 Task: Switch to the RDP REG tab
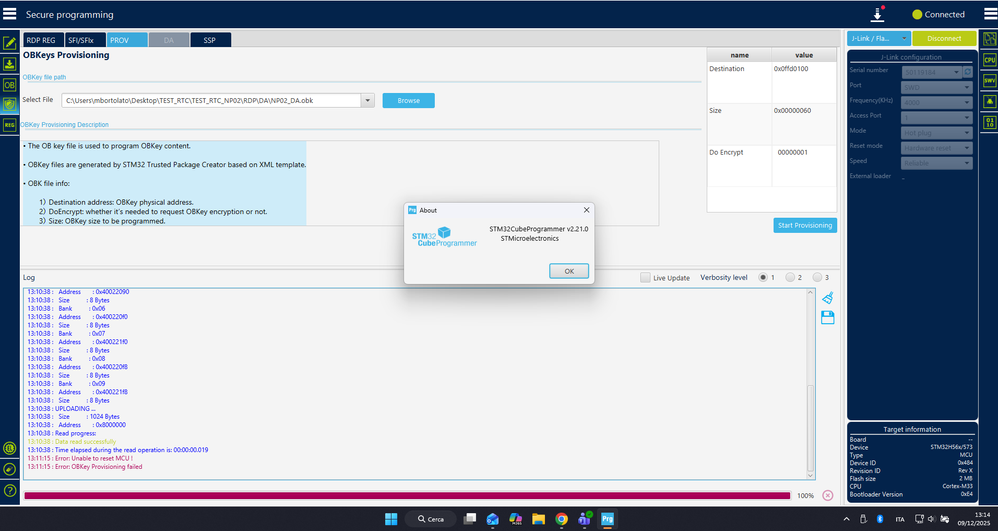(x=41, y=40)
